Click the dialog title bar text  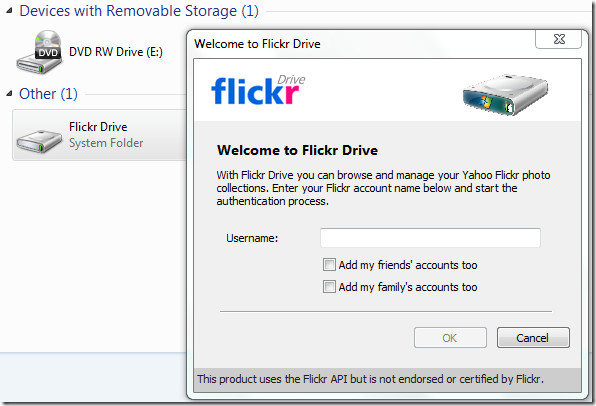(257, 44)
